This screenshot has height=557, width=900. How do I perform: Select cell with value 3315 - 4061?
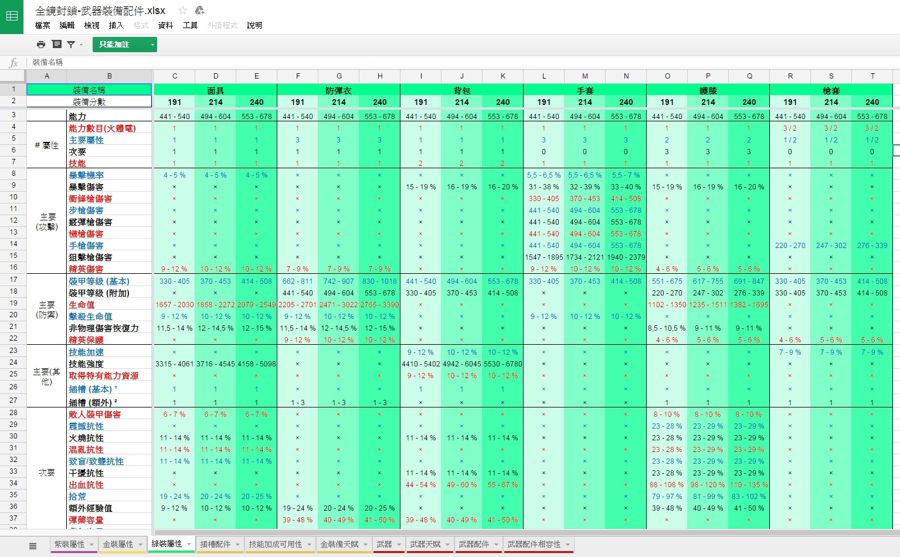[x=174, y=364]
